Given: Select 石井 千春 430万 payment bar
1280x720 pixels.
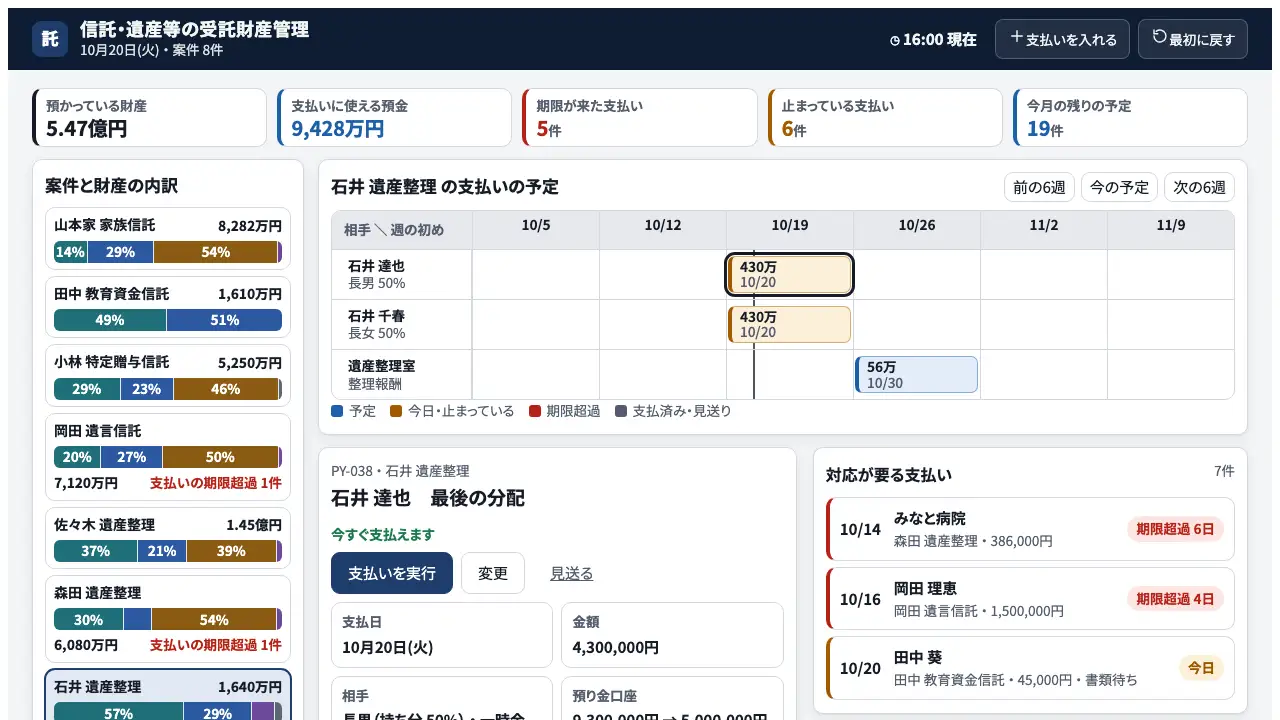Looking at the screenshot, I should point(790,324).
